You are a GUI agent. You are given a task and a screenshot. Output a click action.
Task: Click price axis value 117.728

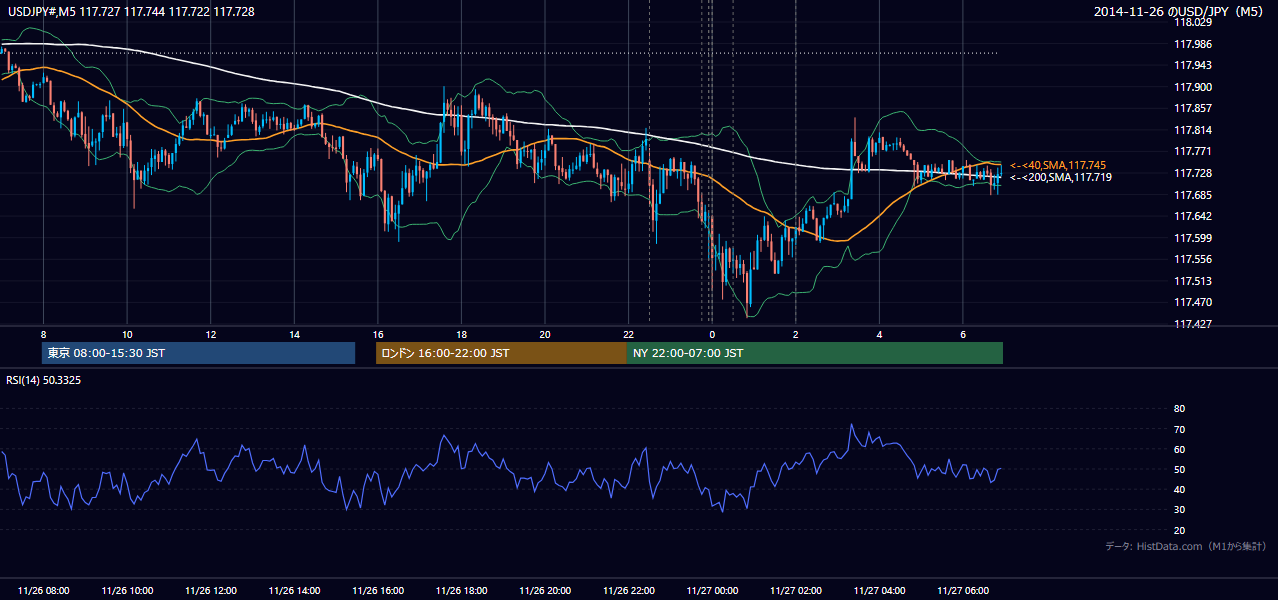click(x=1192, y=173)
